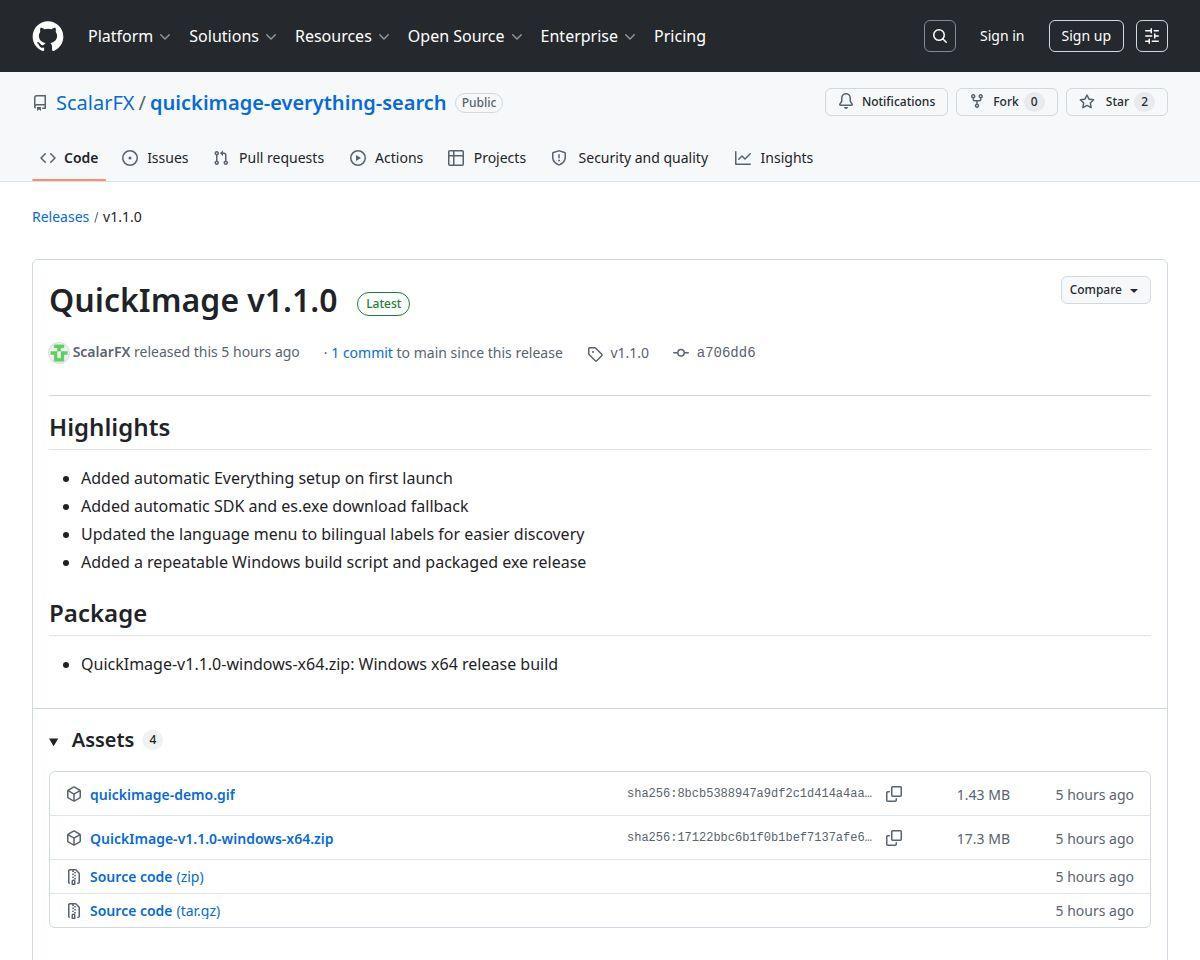This screenshot has width=1200, height=960.
Task: Click the search magnifier icon
Action: [x=940, y=36]
